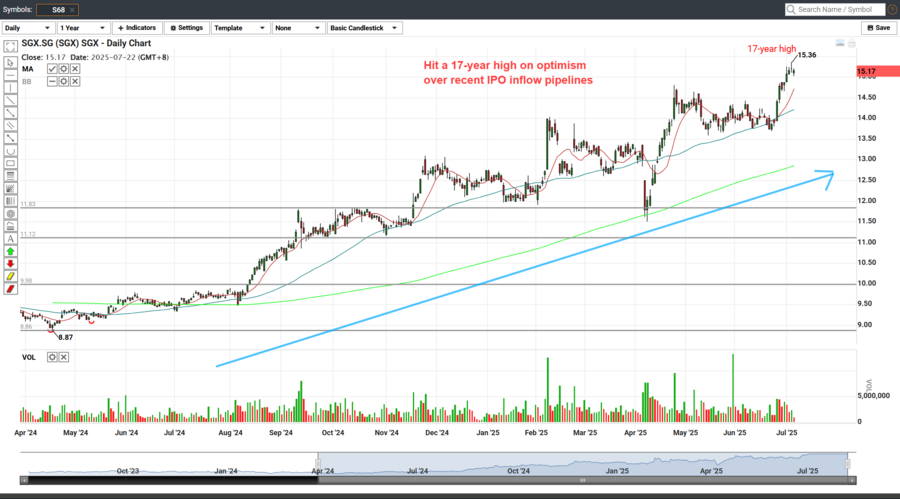
Task: Select the horizontal line drawing tool
Action: (10, 75)
